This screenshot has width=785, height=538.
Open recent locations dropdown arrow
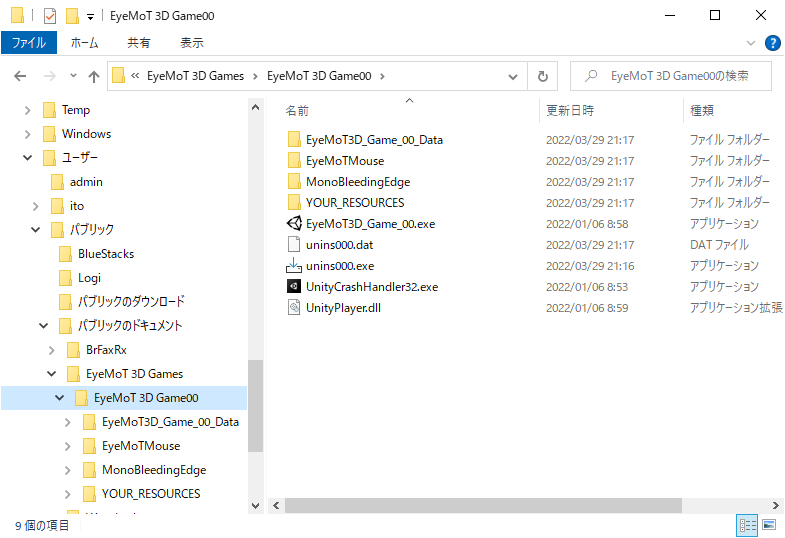point(74,76)
